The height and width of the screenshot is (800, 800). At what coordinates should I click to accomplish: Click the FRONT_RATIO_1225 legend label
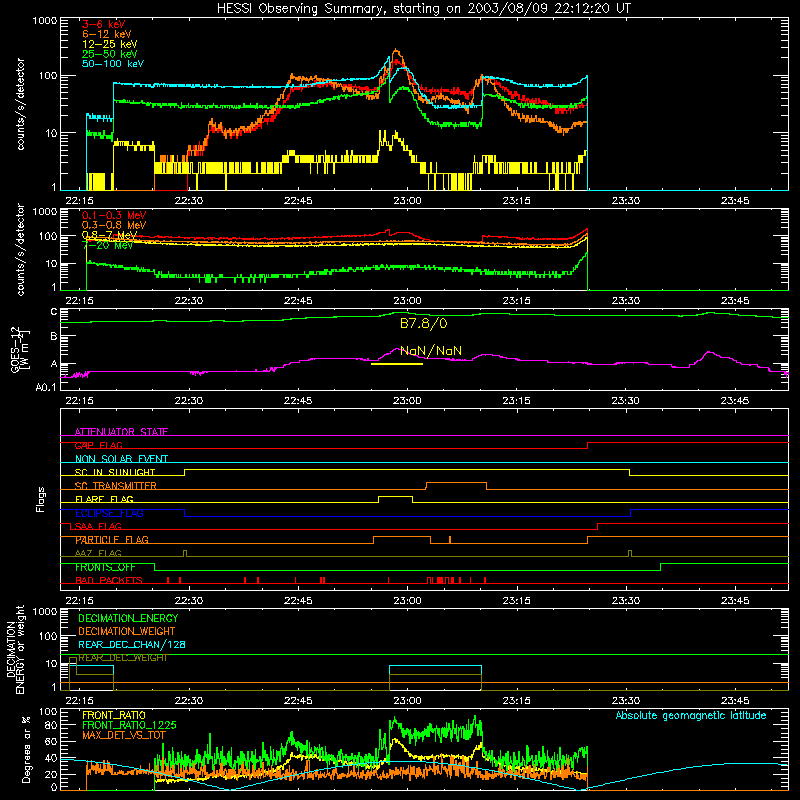pyautogui.click(x=129, y=725)
